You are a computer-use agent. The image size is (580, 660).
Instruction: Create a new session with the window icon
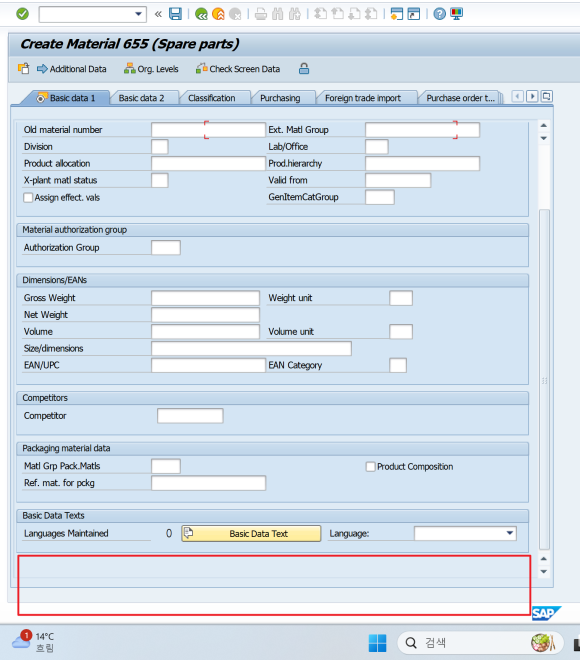click(397, 14)
